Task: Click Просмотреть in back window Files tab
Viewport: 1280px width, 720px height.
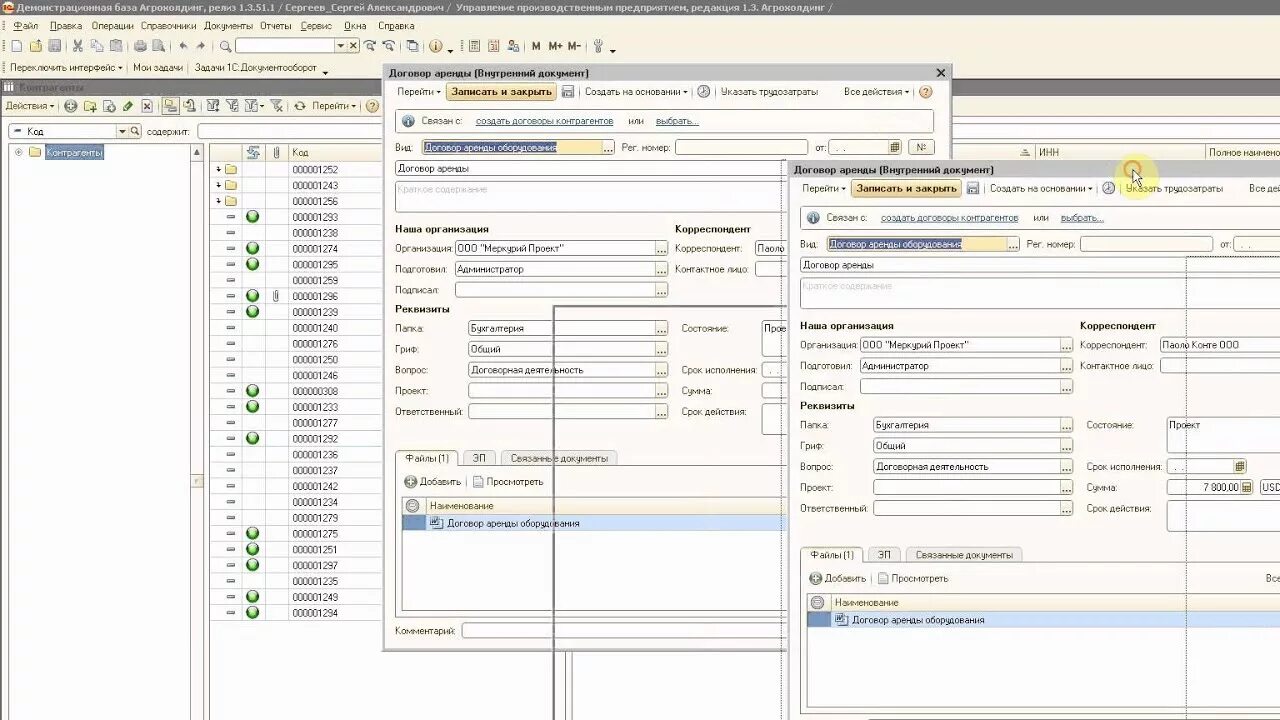Action: pyautogui.click(x=508, y=482)
